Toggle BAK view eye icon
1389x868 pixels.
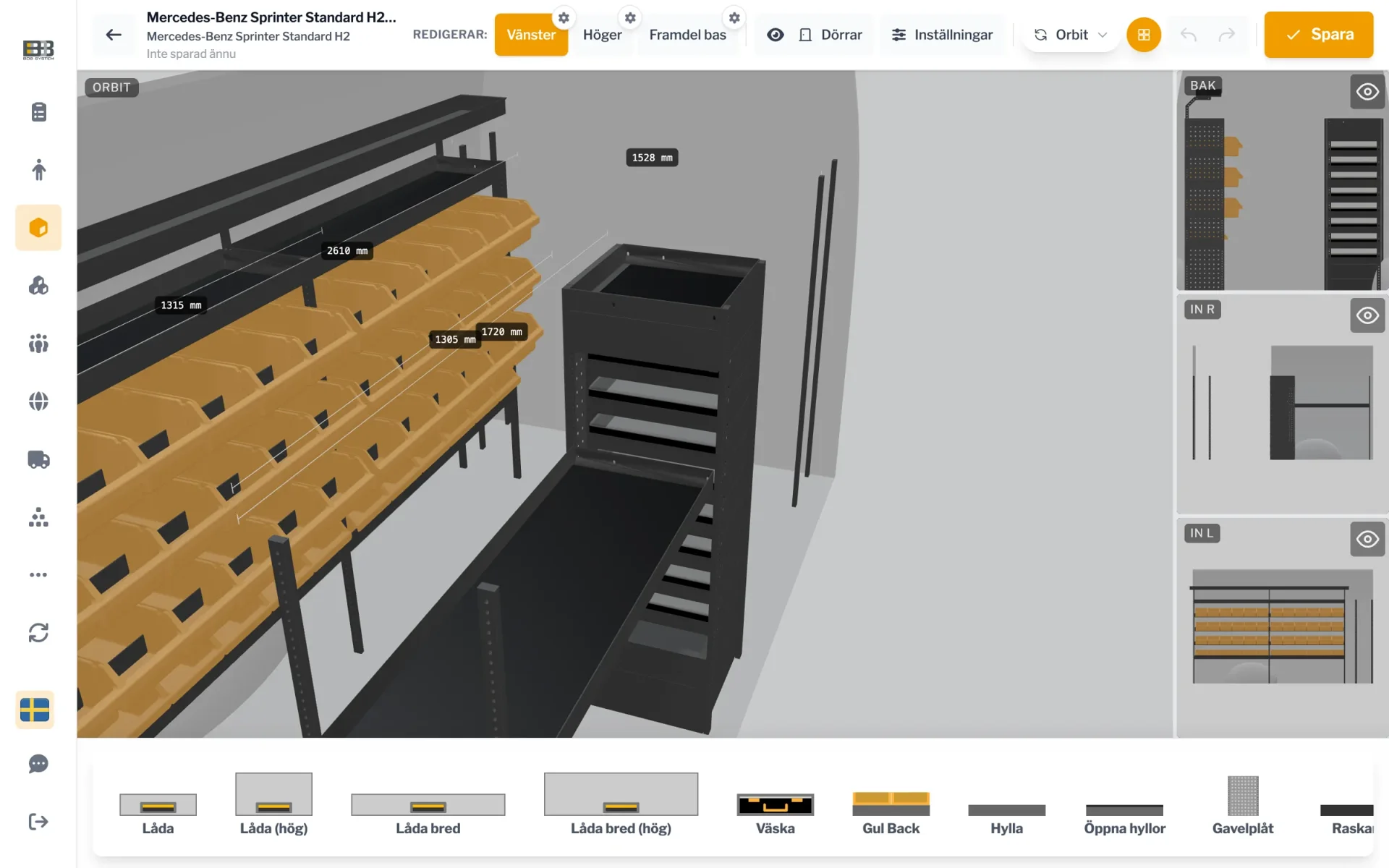[x=1367, y=92]
